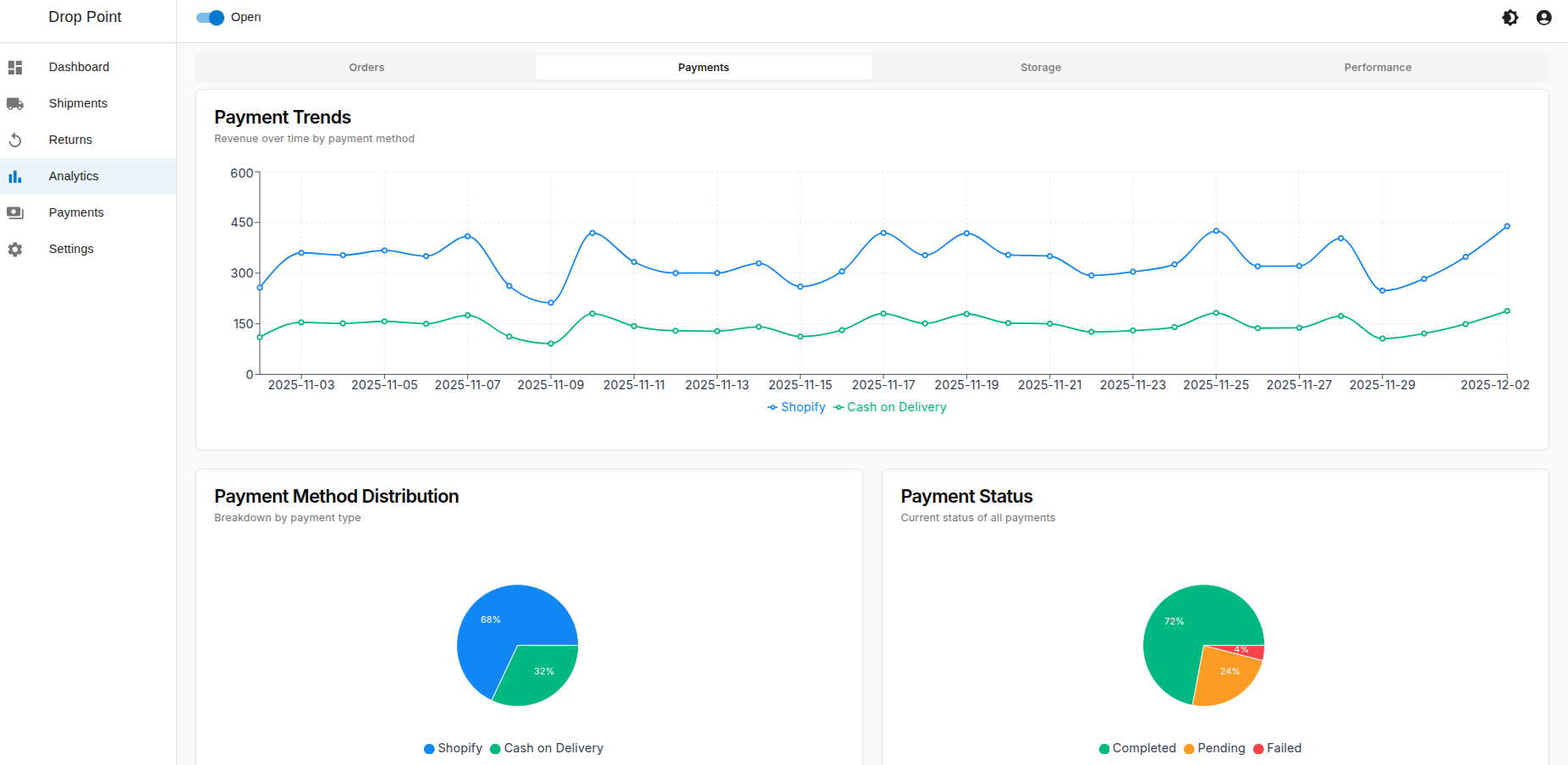Click the Drop Point app title
The height and width of the screenshot is (765, 1568).
[x=85, y=17]
